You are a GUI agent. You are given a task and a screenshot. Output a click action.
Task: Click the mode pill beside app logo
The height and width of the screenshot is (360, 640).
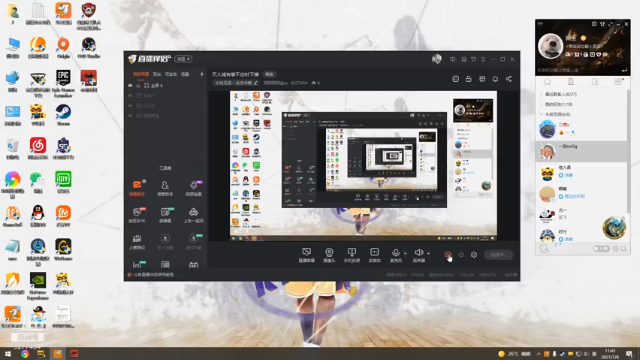tap(184, 59)
